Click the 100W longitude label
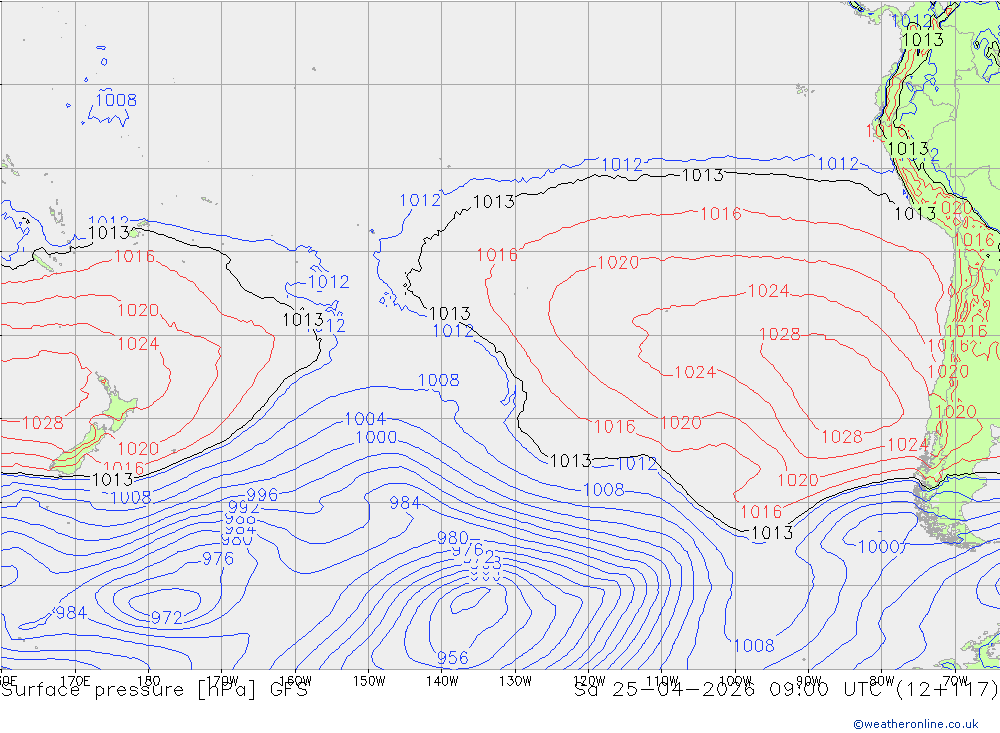The width and height of the screenshot is (1000, 733). 735,681
